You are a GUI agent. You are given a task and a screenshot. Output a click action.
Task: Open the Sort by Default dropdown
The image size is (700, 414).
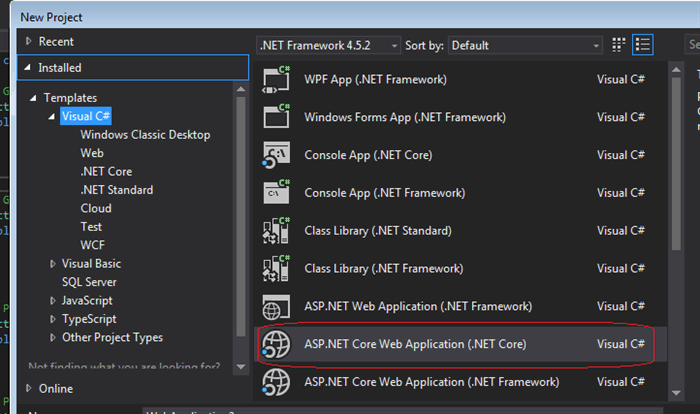pyautogui.click(x=525, y=45)
